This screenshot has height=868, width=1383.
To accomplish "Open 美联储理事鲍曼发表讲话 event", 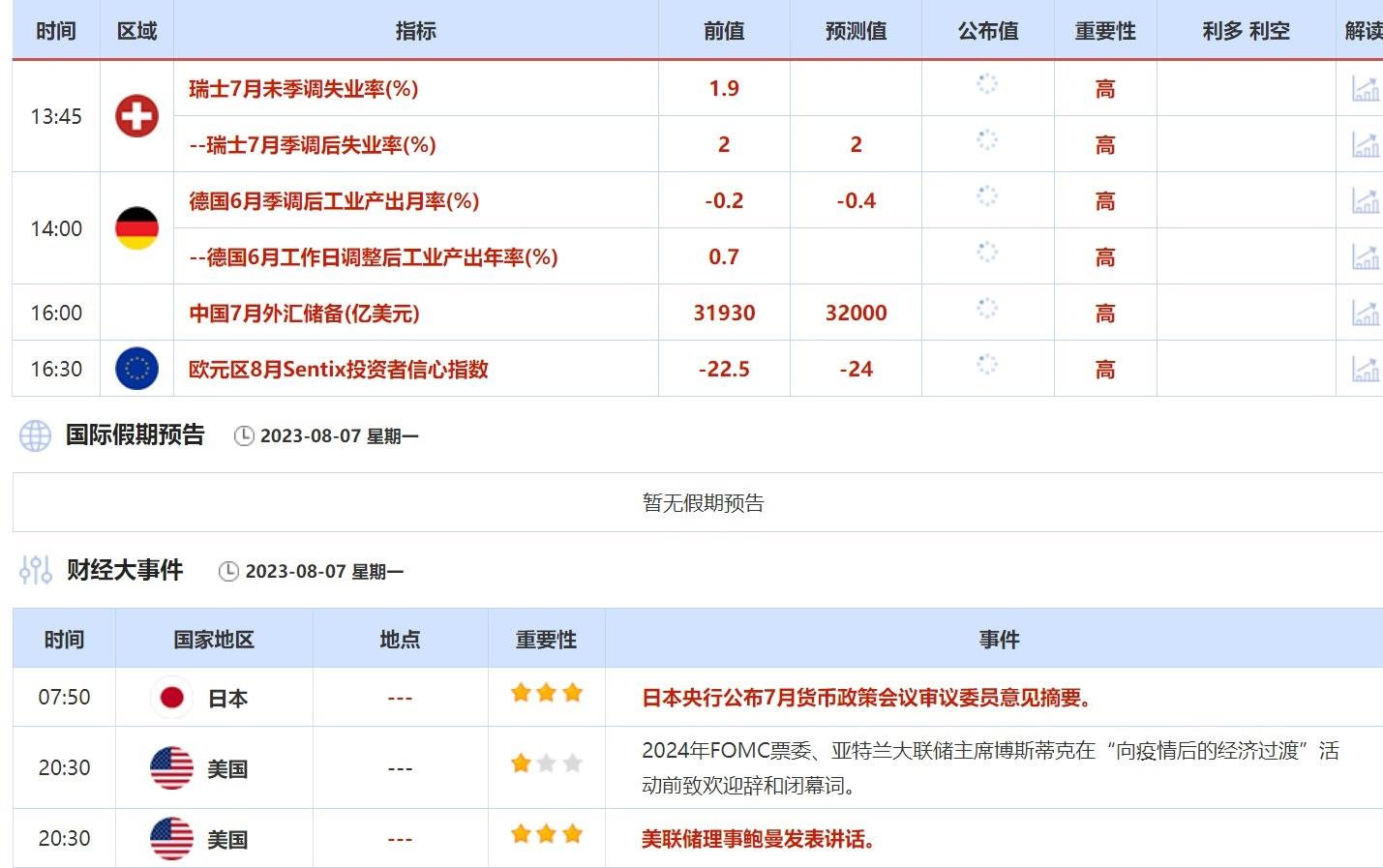I will pos(760,839).
